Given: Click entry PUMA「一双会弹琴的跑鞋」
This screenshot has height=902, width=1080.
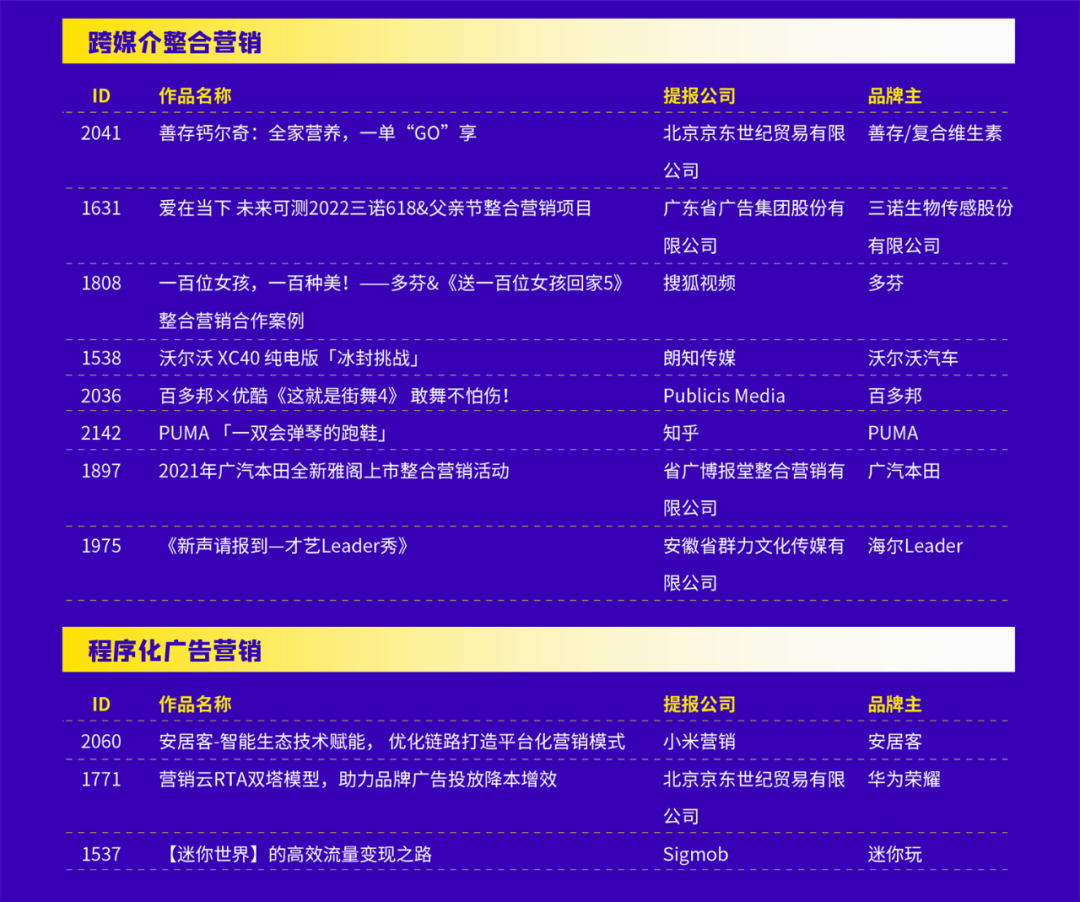Looking at the screenshot, I should (274, 433).
